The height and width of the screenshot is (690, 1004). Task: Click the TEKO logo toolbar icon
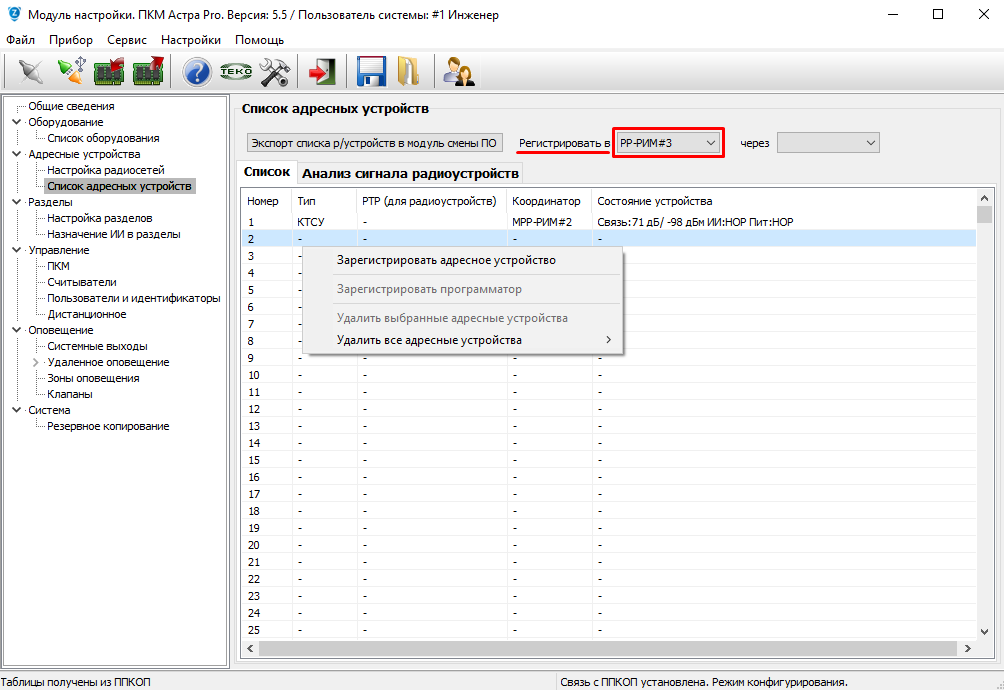[236, 72]
